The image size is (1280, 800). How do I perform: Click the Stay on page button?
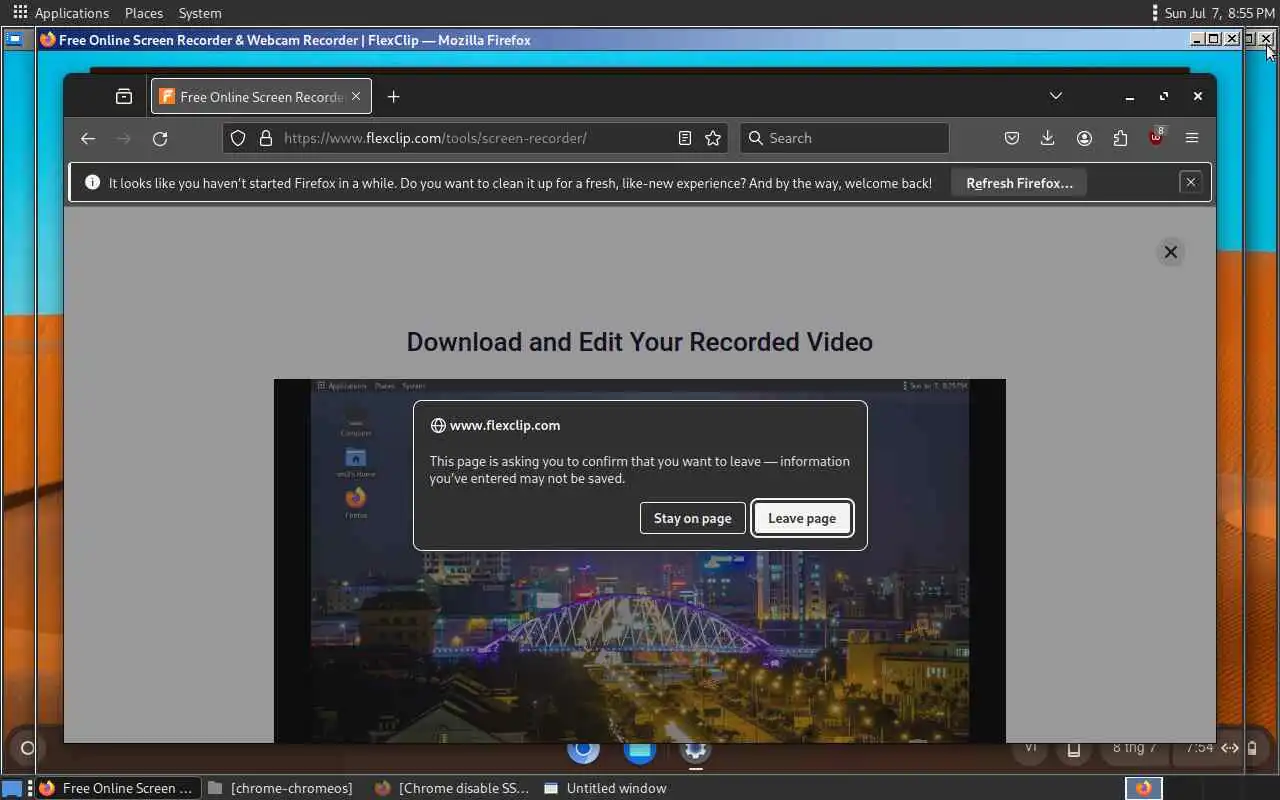692,518
